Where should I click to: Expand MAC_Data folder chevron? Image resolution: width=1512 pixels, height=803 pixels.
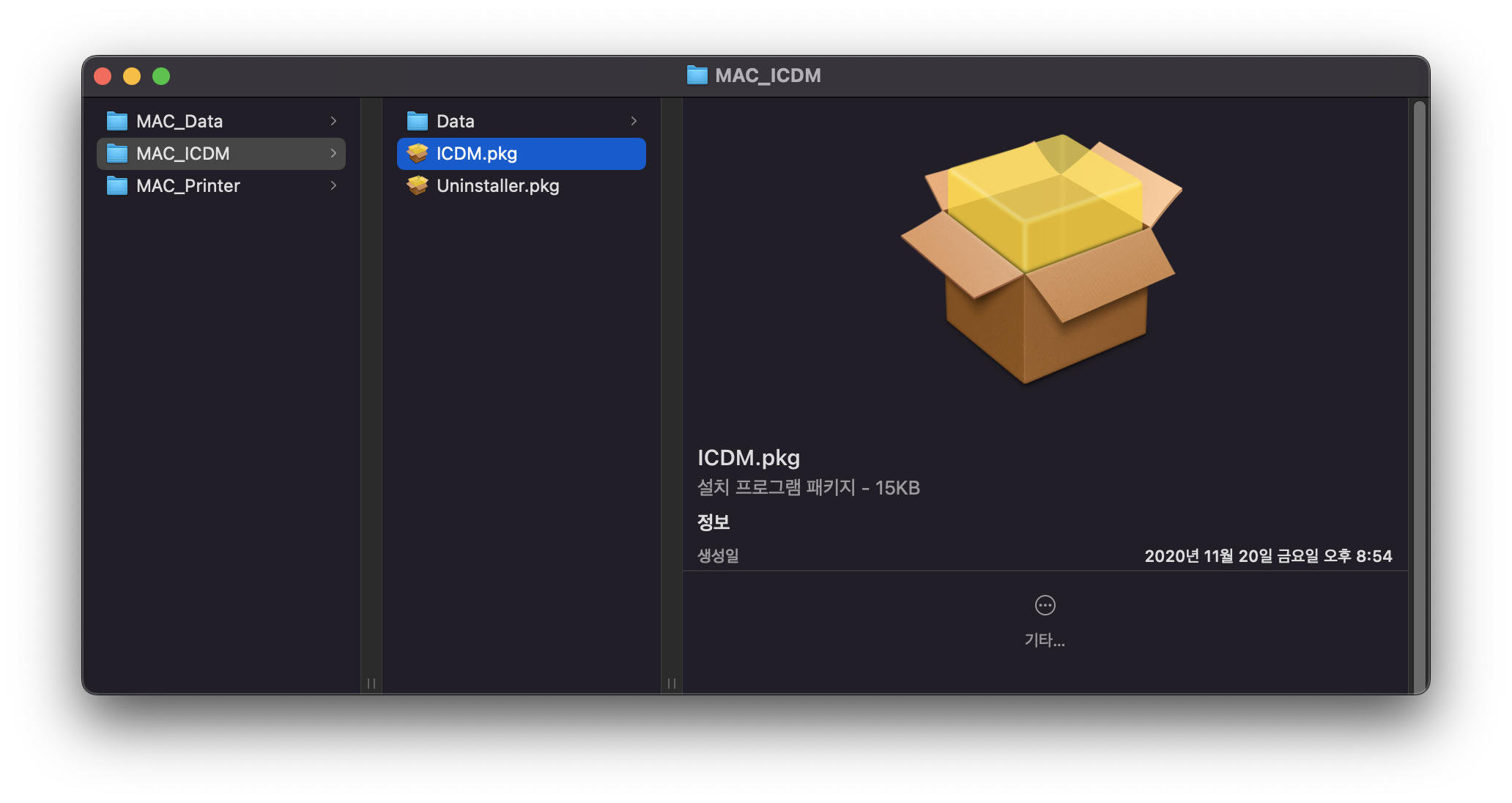(333, 121)
